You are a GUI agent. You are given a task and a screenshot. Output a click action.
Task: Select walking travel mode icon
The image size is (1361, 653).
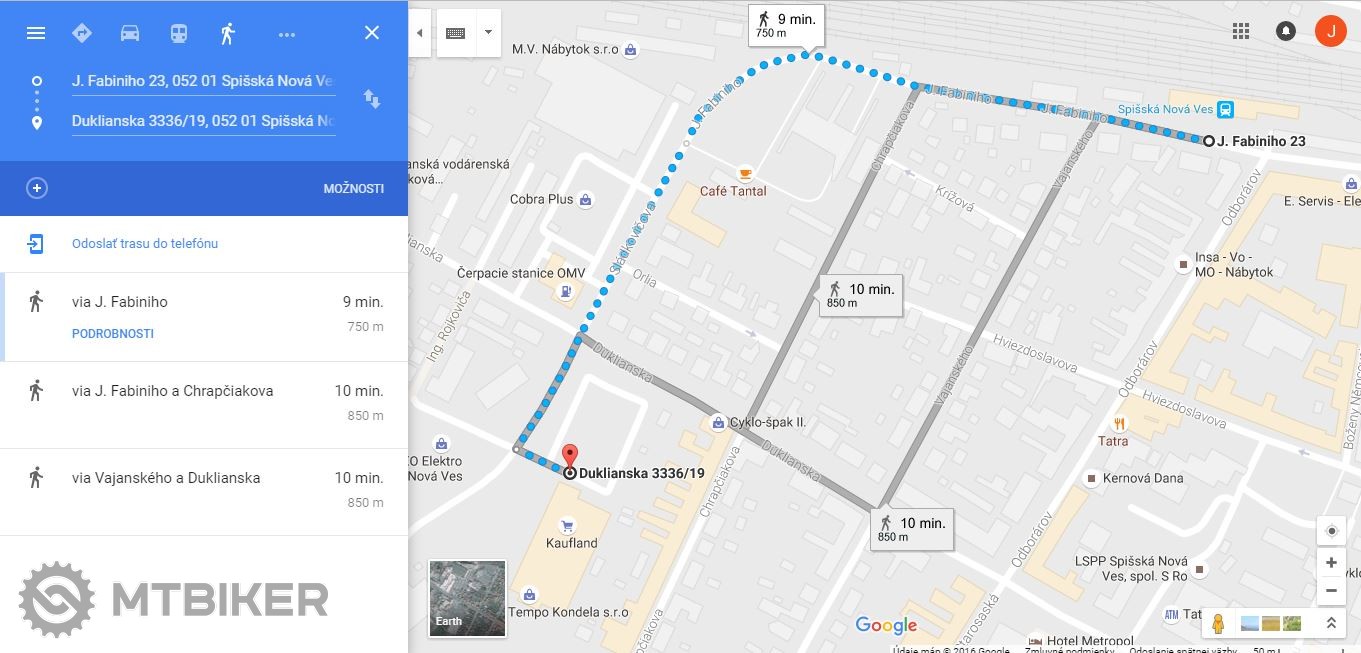pyautogui.click(x=228, y=33)
